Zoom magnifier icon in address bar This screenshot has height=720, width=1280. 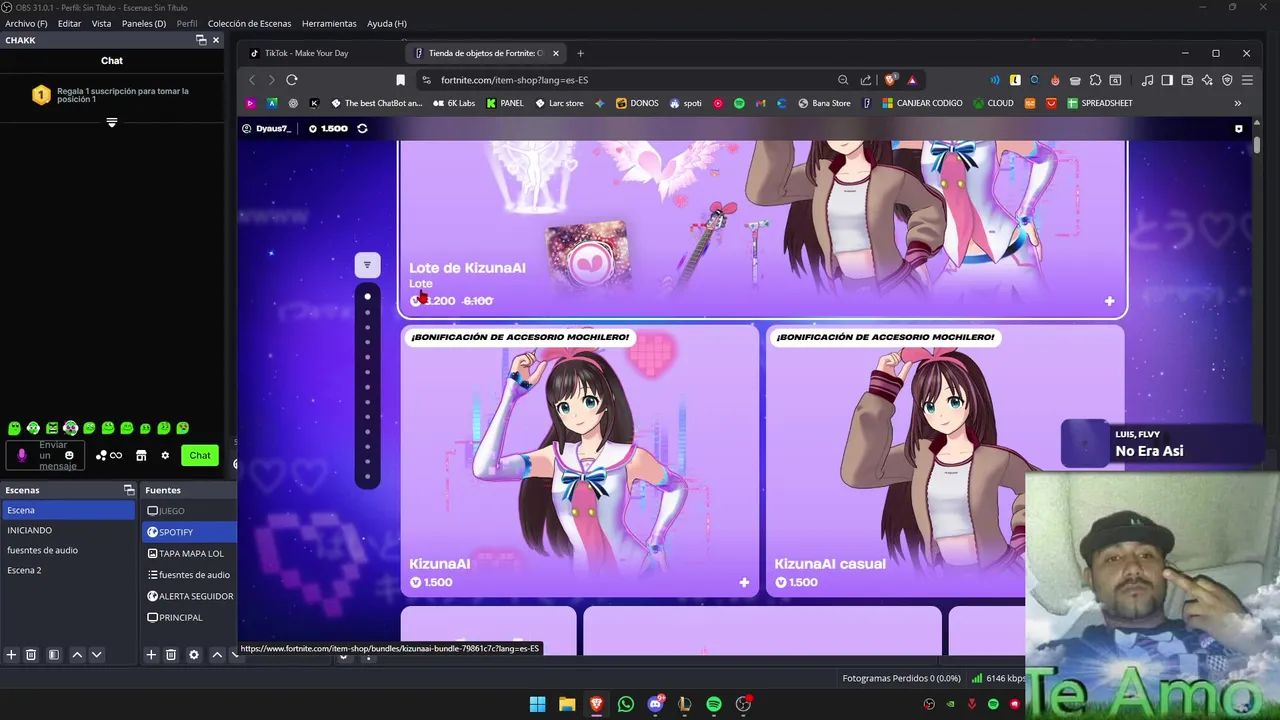843,80
